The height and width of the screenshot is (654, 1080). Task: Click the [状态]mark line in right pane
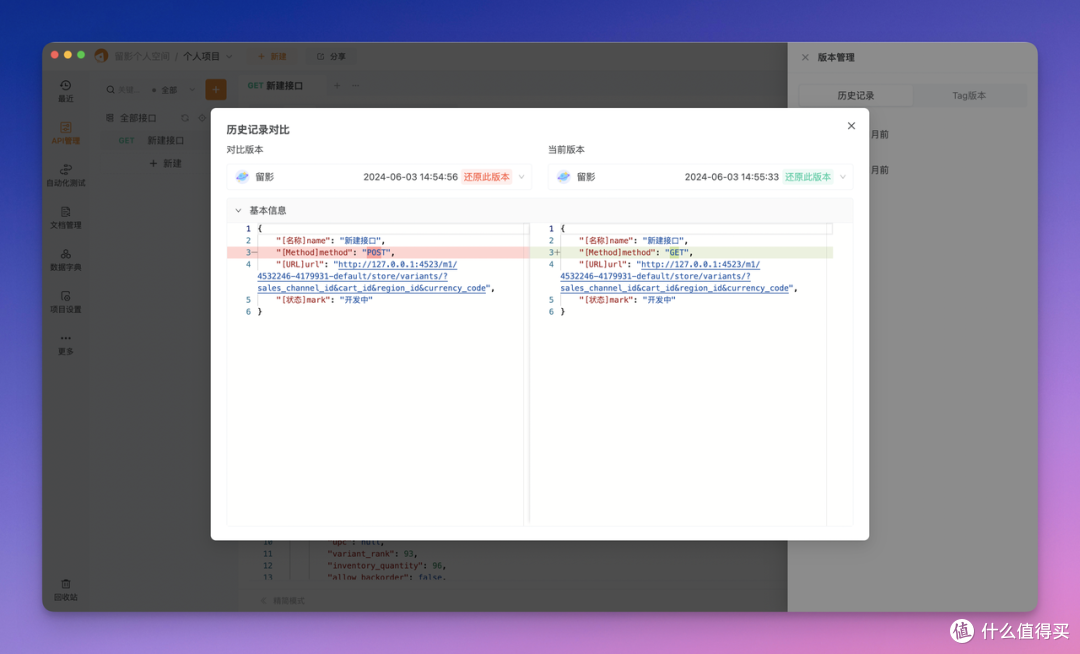tap(627, 300)
